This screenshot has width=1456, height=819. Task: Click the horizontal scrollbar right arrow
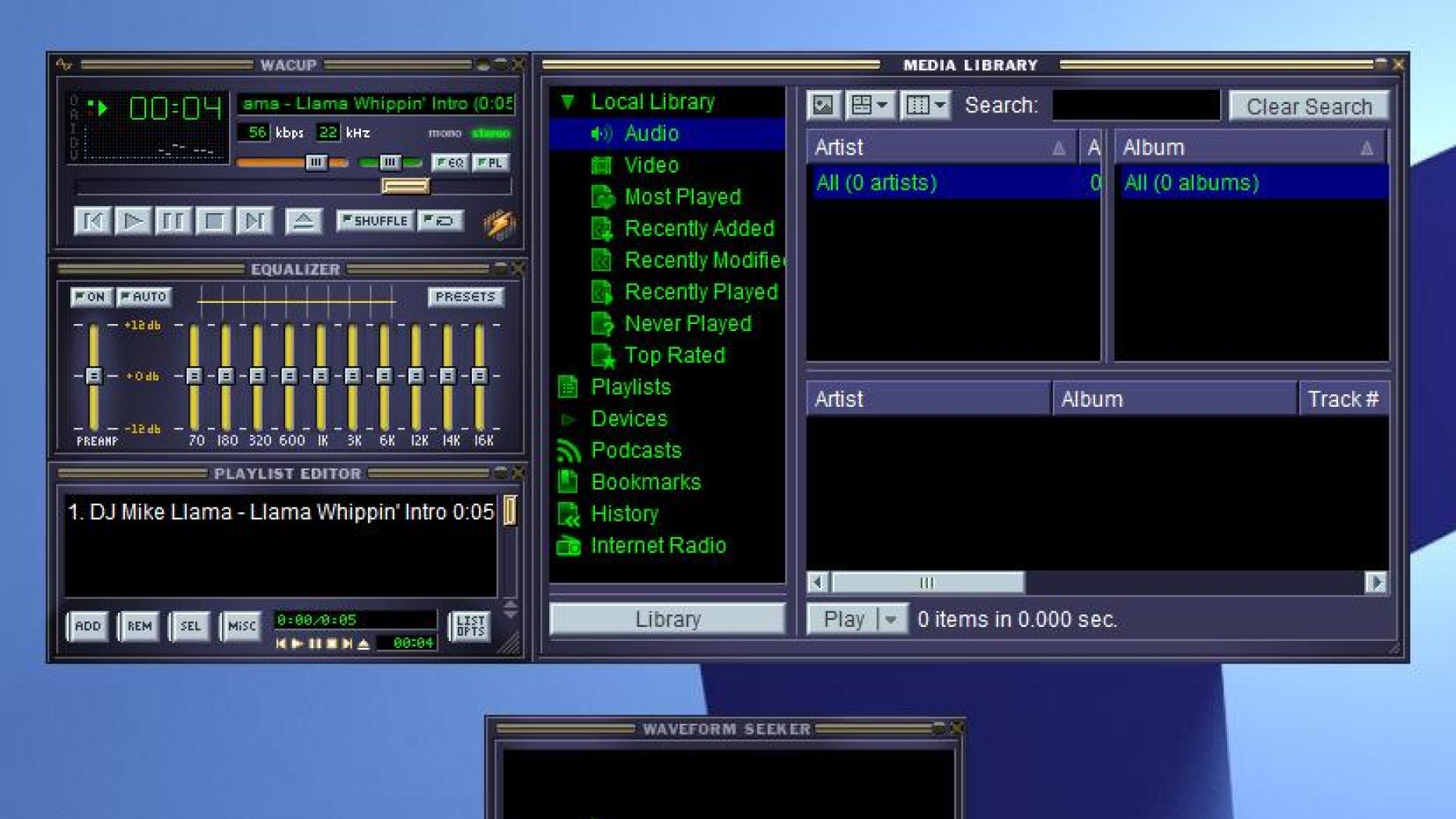point(1376,582)
